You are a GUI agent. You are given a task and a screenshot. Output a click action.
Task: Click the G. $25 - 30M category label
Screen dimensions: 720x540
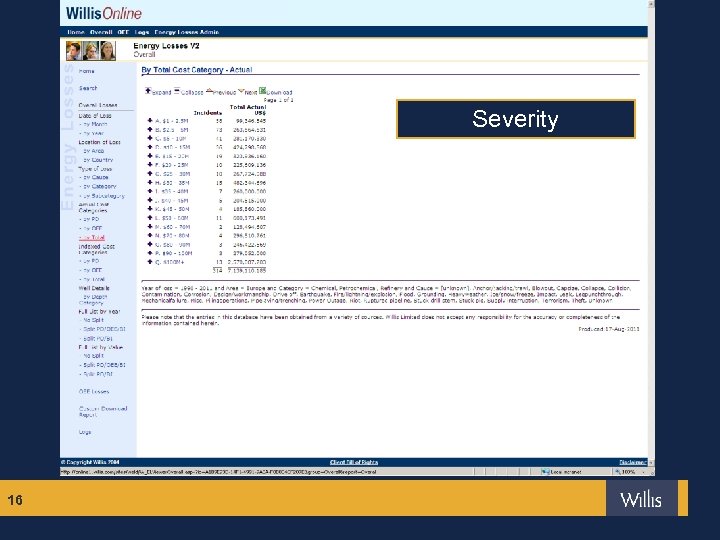pos(172,174)
